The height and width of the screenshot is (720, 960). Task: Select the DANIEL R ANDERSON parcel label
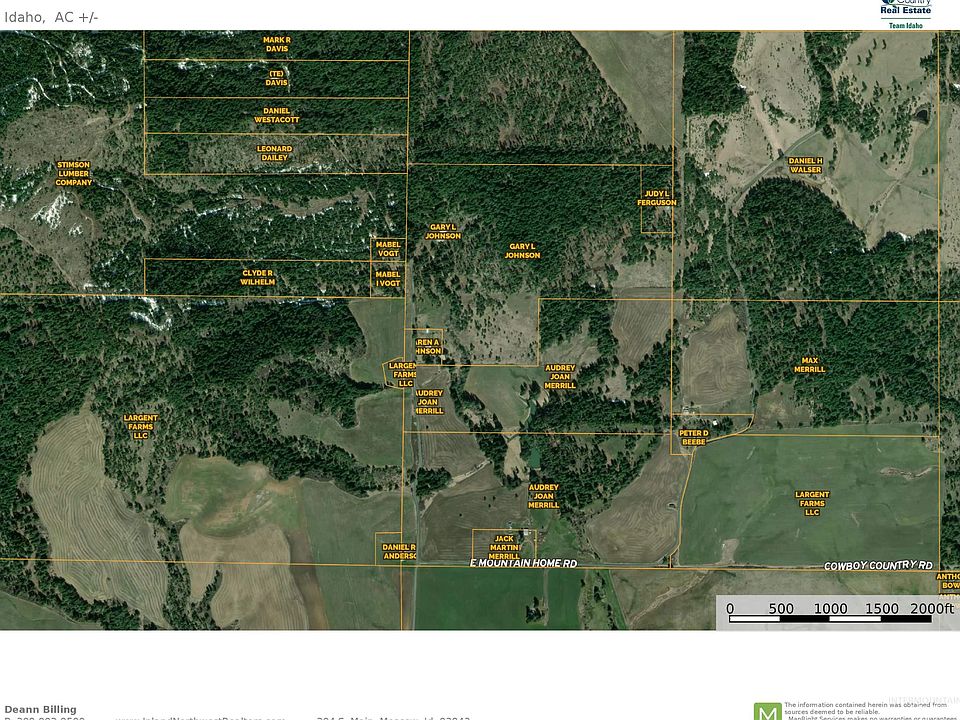click(x=399, y=552)
